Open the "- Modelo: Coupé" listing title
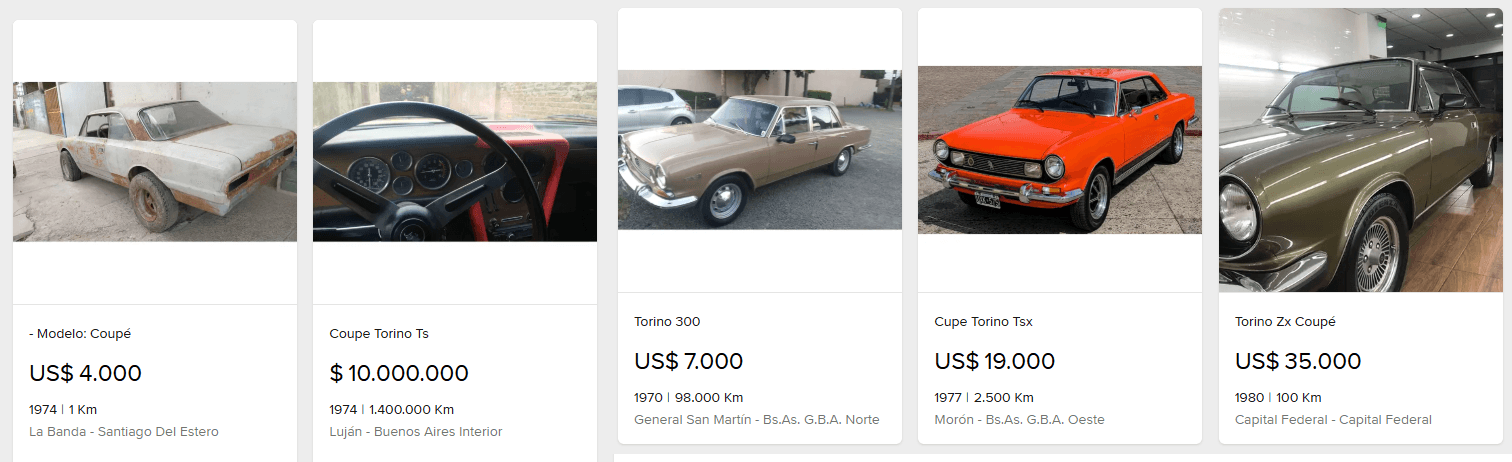The width and height of the screenshot is (1512, 462). pos(80,333)
